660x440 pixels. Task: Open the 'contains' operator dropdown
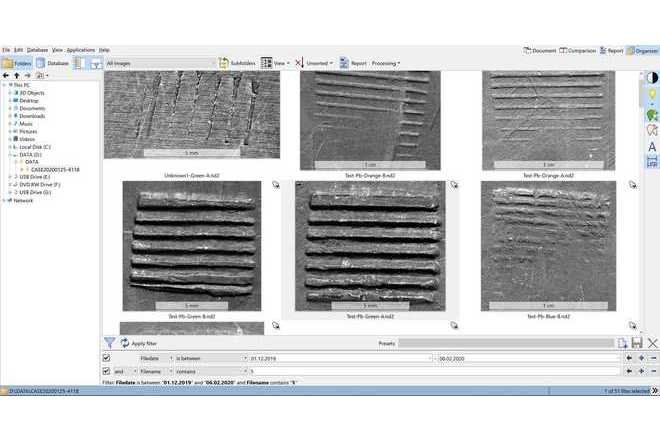[211, 371]
